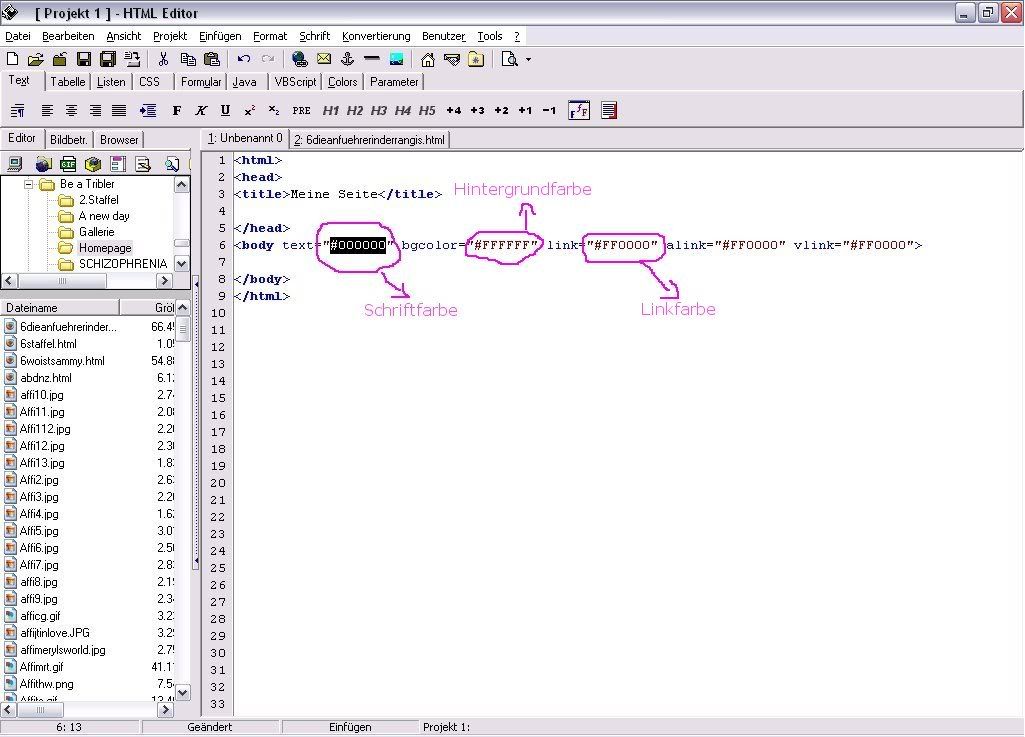Collapse the Be a Tribler folder tree

[x=29, y=184]
